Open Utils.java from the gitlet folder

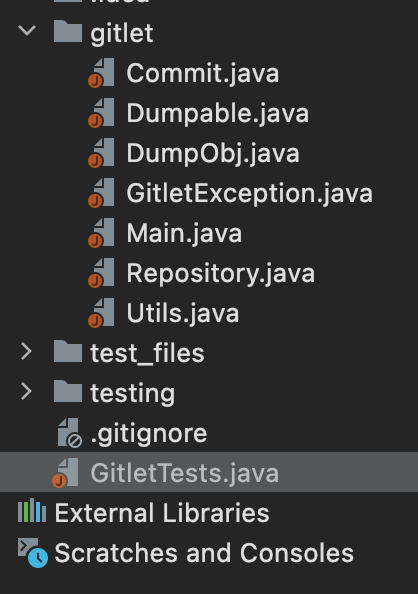[x=183, y=314]
